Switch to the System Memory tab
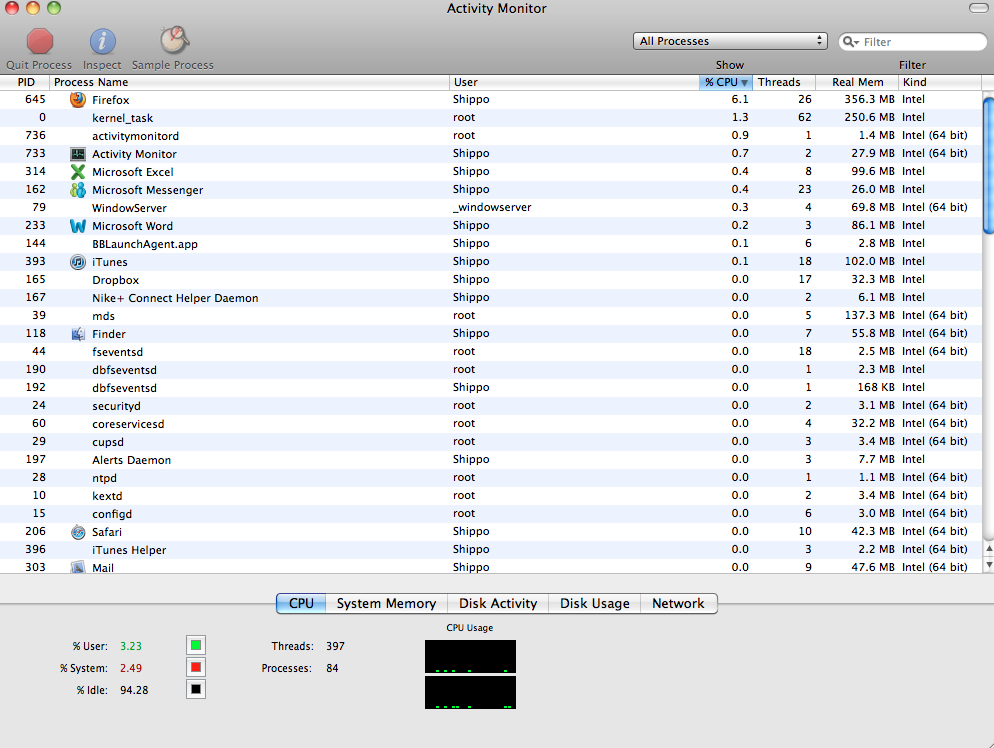 [x=386, y=603]
